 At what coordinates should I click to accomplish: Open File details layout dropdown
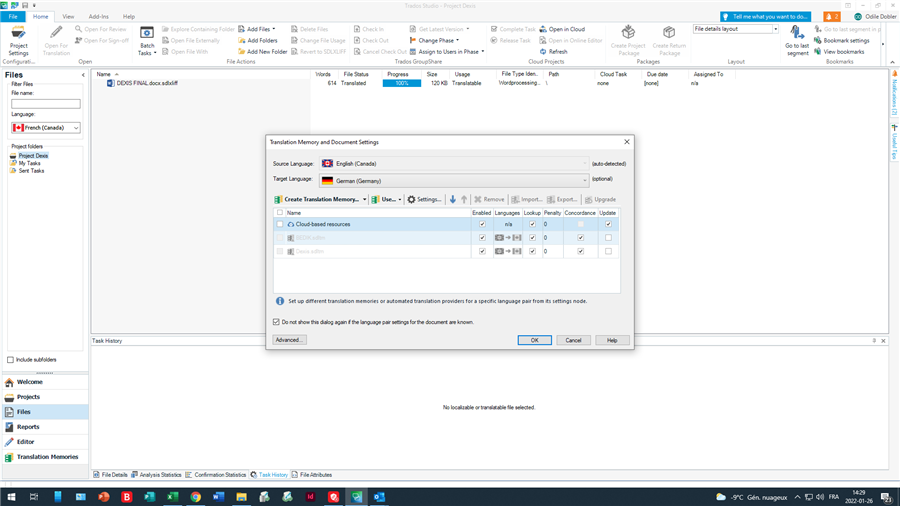pos(775,29)
